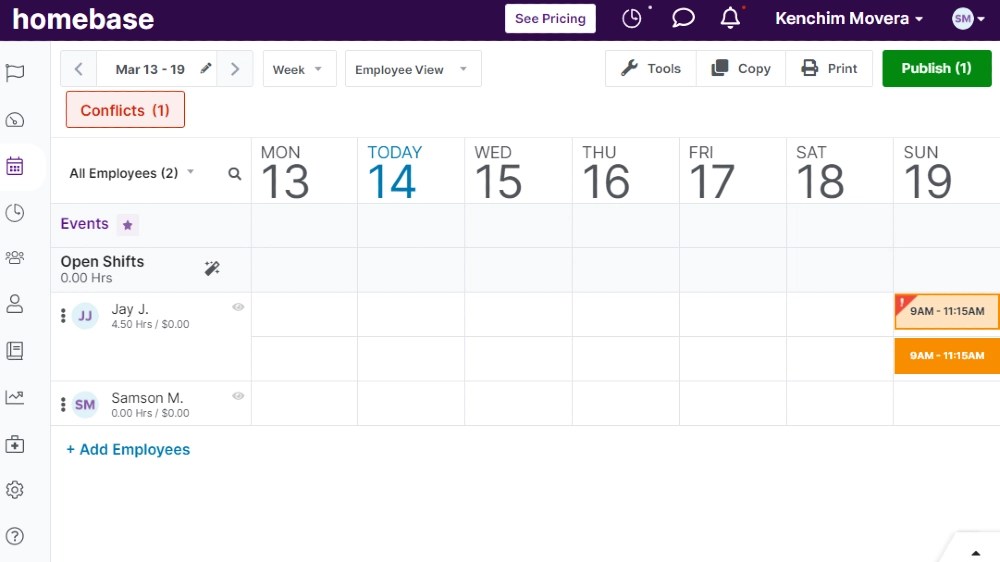Open the team group icon in sidebar
The image size is (1000, 562).
click(15, 257)
